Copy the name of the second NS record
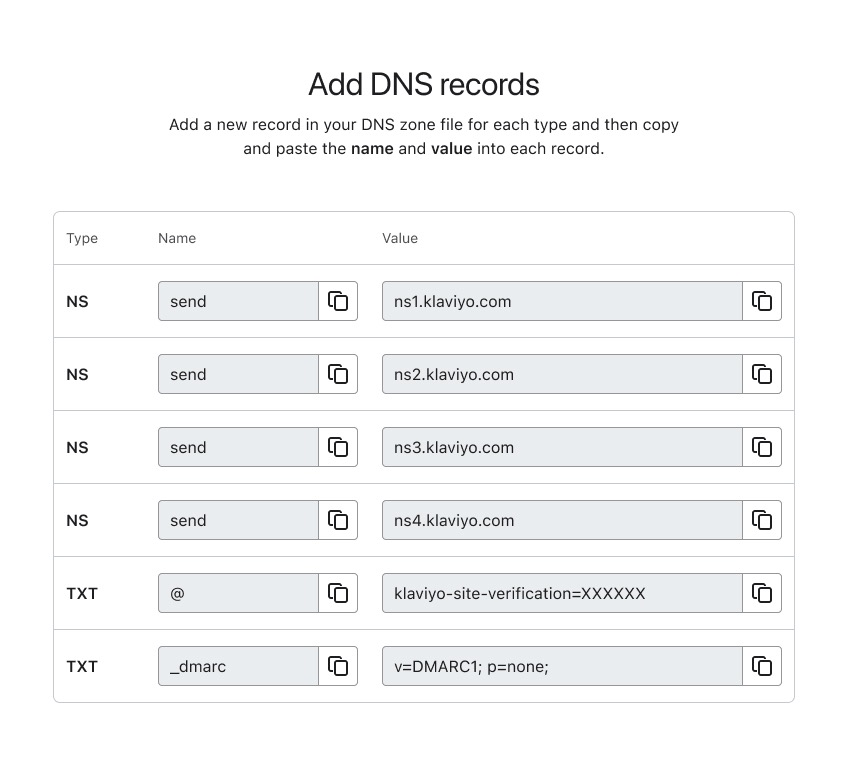This screenshot has height=762, width=850. point(338,374)
